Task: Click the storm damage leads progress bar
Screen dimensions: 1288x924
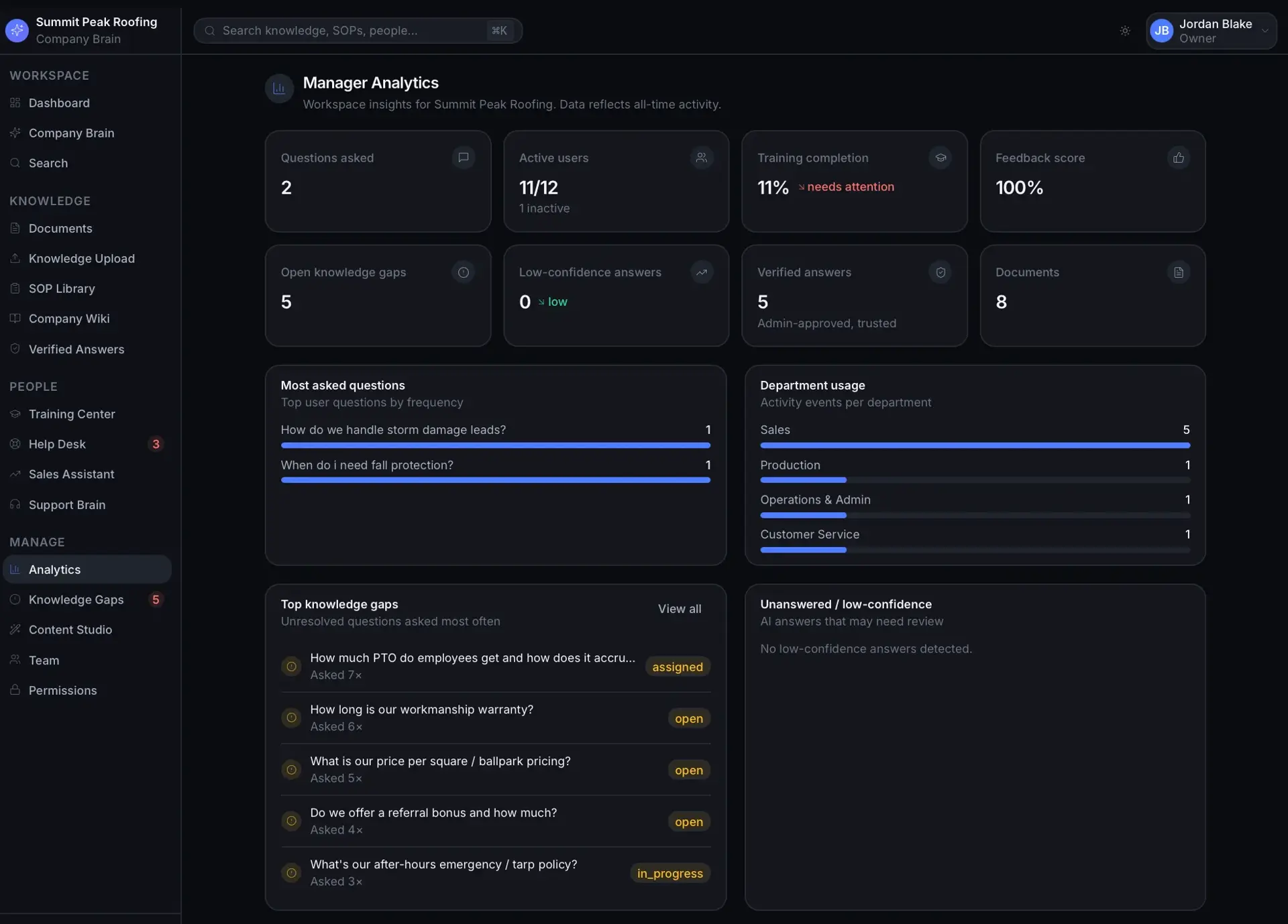Action: tap(495, 445)
